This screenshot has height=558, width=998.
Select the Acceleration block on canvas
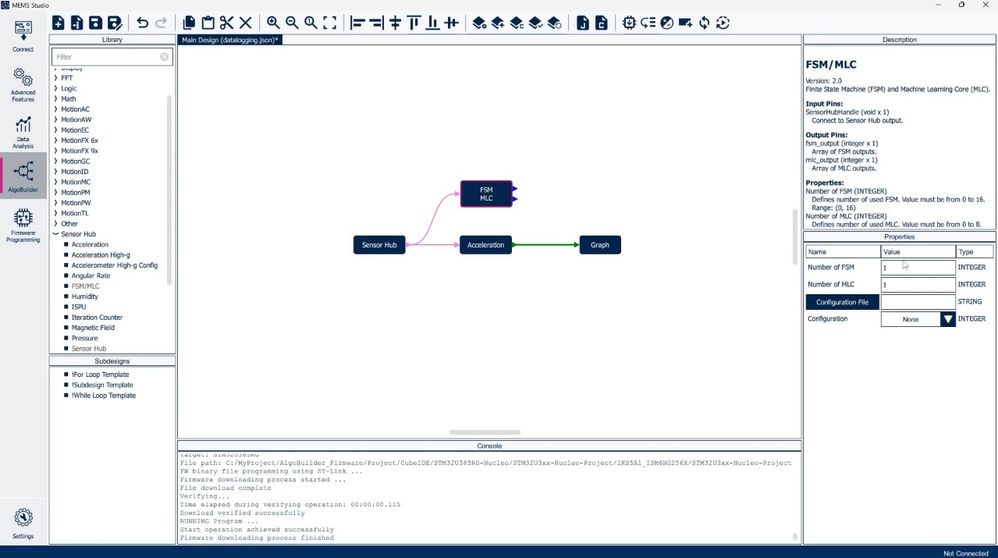coord(486,245)
